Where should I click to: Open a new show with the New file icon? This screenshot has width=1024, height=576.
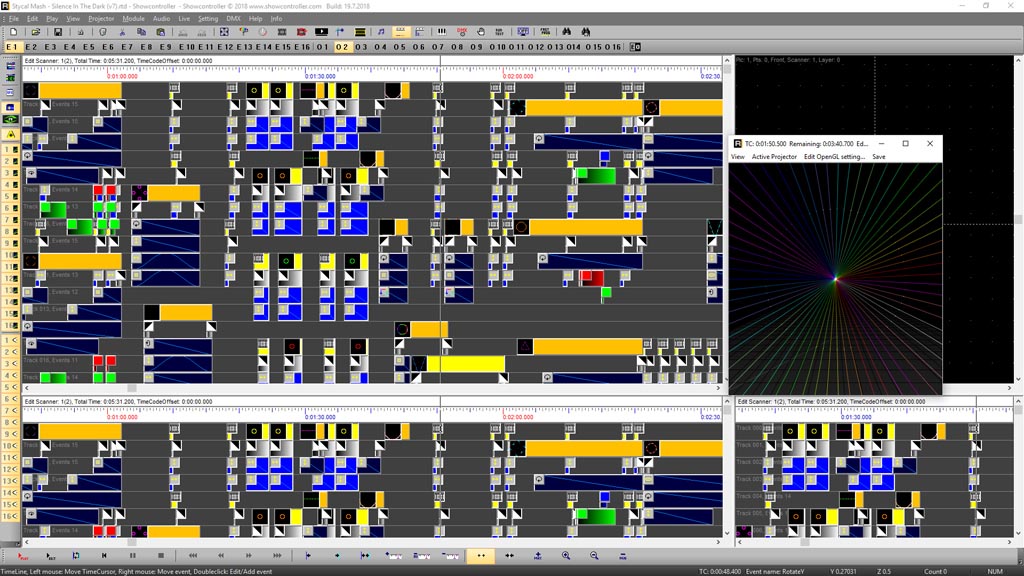click(14, 32)
